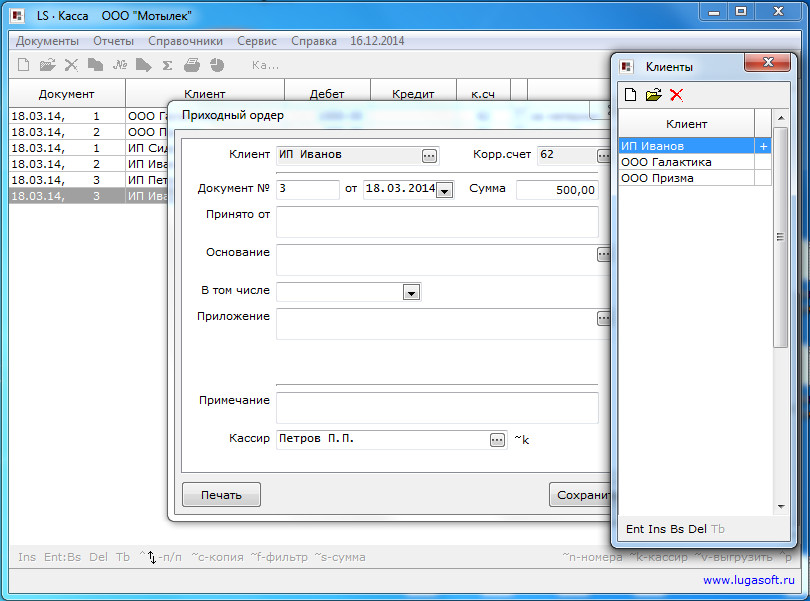Image resolution: width=810 pixels, height=601 pixels.
Task: Click the № numbering icon in main toolbar
Action: [x=120, y=65]
